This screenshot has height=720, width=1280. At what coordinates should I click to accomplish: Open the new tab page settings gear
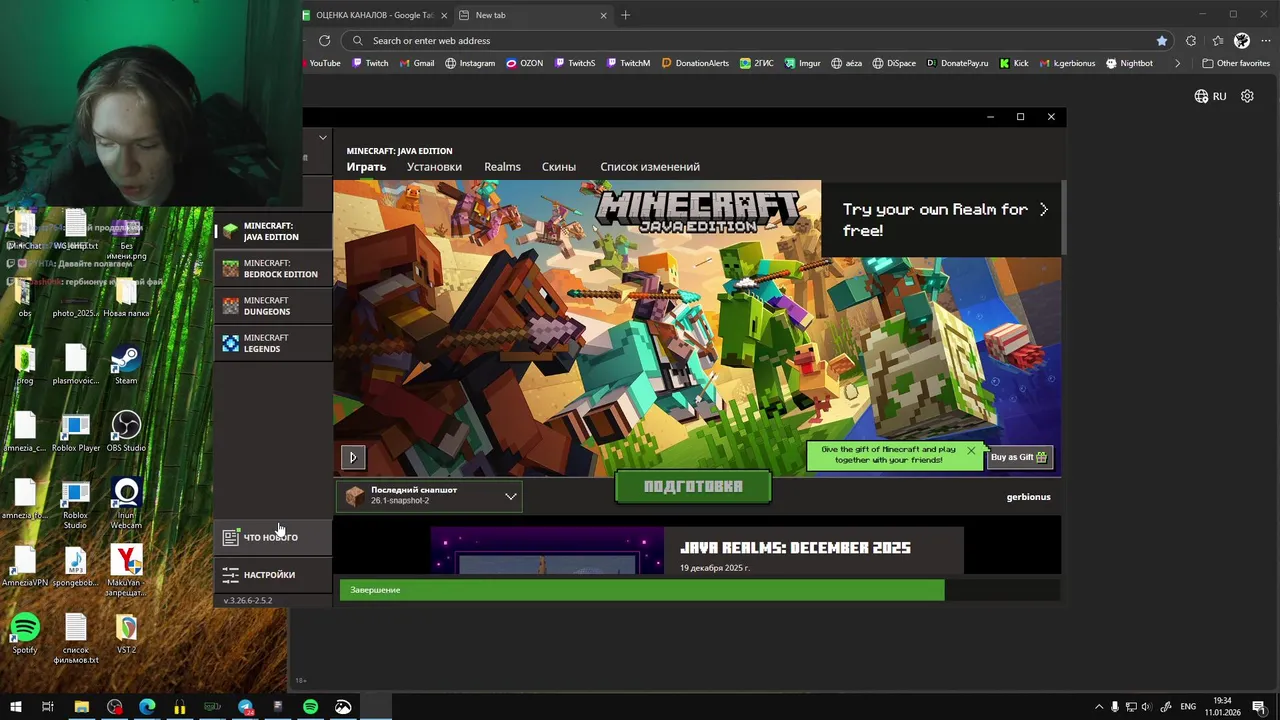[1247, 96]
